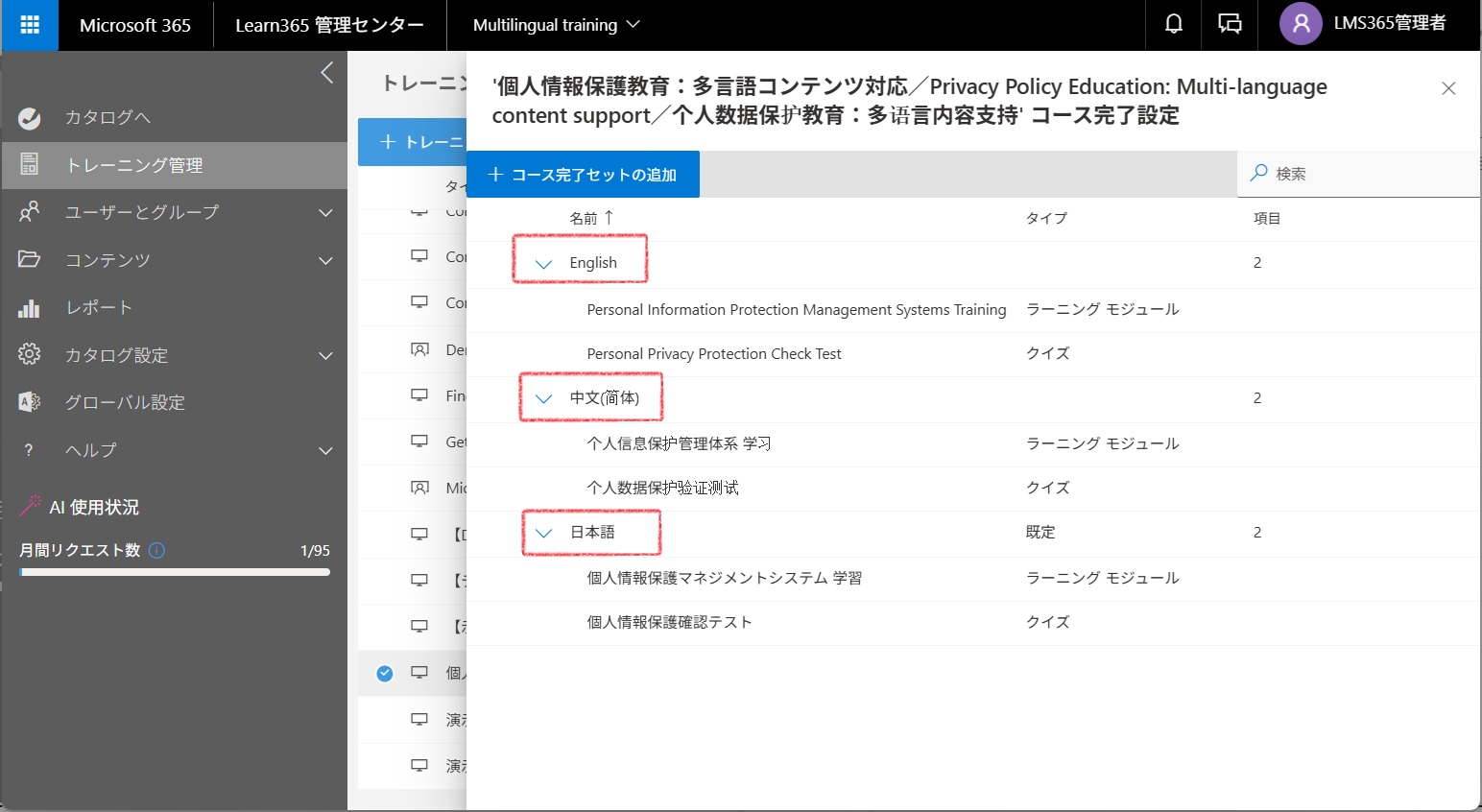
Task: Expand the コンテンツ menu chevron
Action: [x=325, y=261]
